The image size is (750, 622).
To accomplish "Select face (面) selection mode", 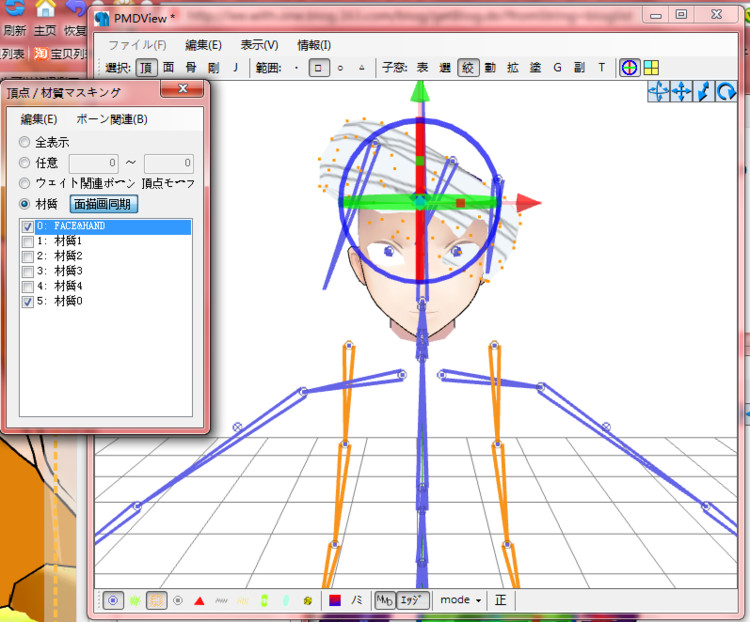I will pos(168,67).
